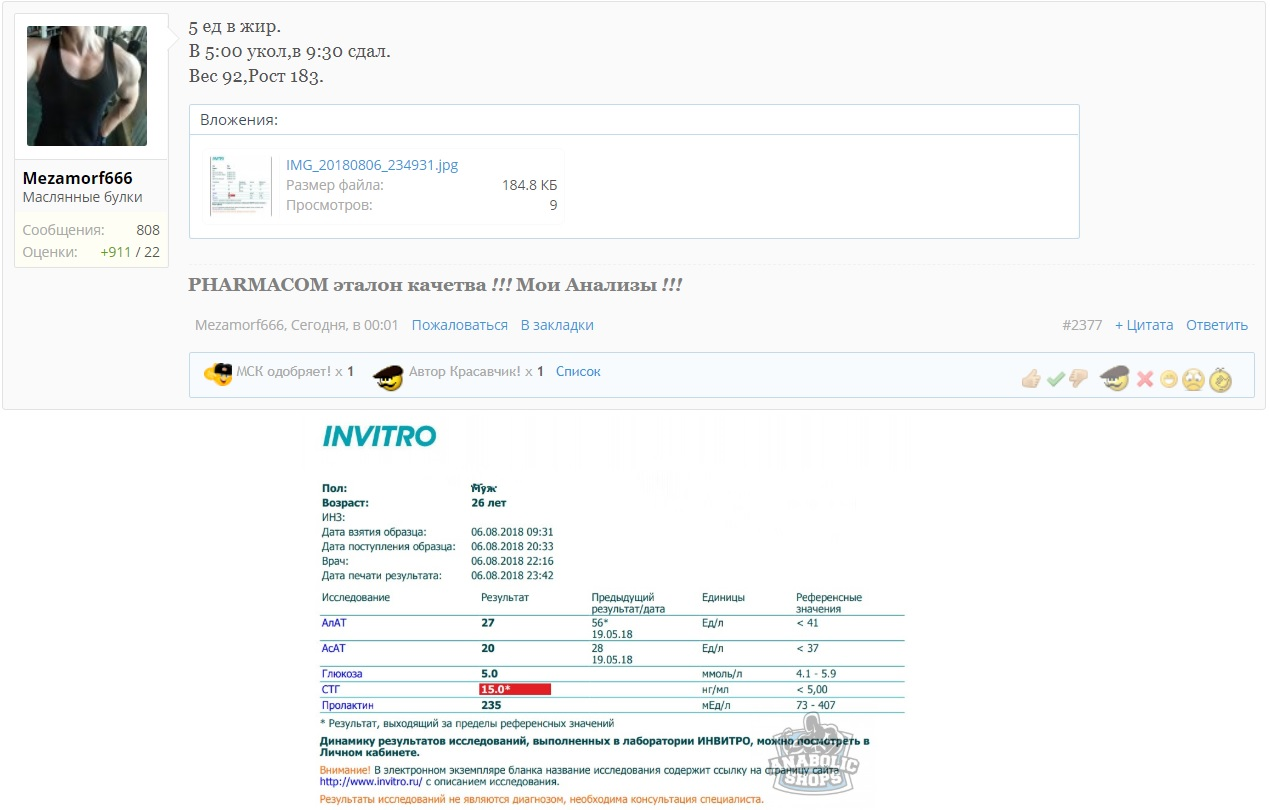Click the Автор Красавчик smiley icon
1270x810 pixels.
tap(388, 377)
